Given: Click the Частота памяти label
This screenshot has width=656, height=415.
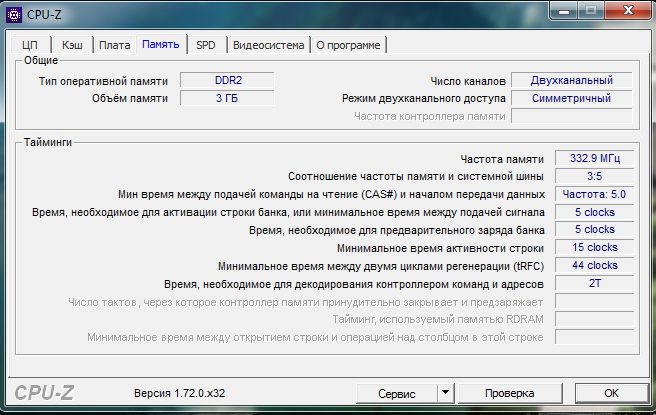Looking at the screenshot, I should [502, 159].
